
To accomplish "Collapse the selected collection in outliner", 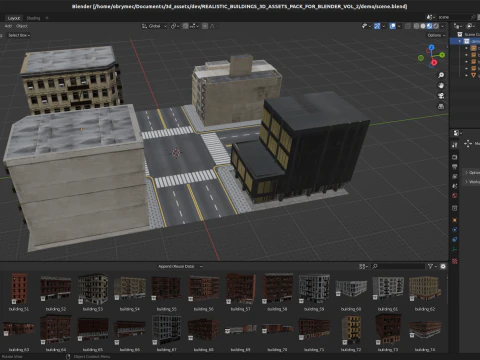I will click(x=460, y=41).
